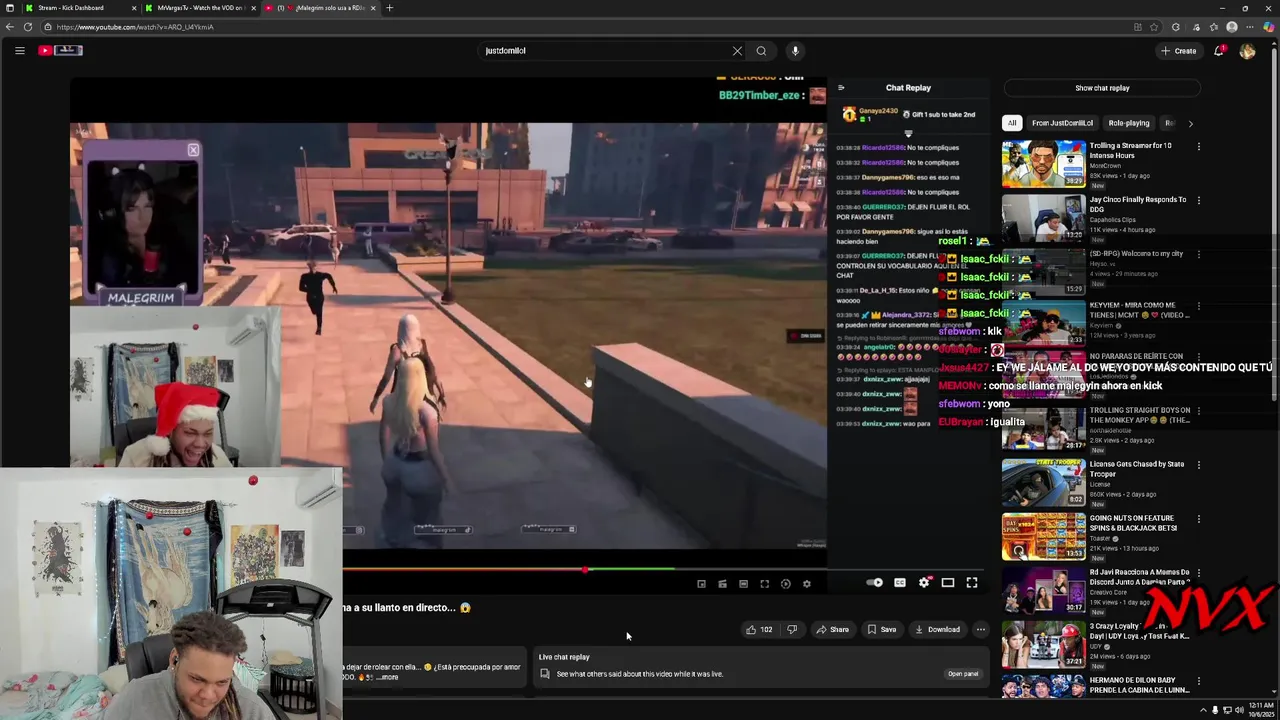Open Going Nuts On Feature Spins thumbnail
Viewport: 1280px width, 720px height.
coord(1043,537)
